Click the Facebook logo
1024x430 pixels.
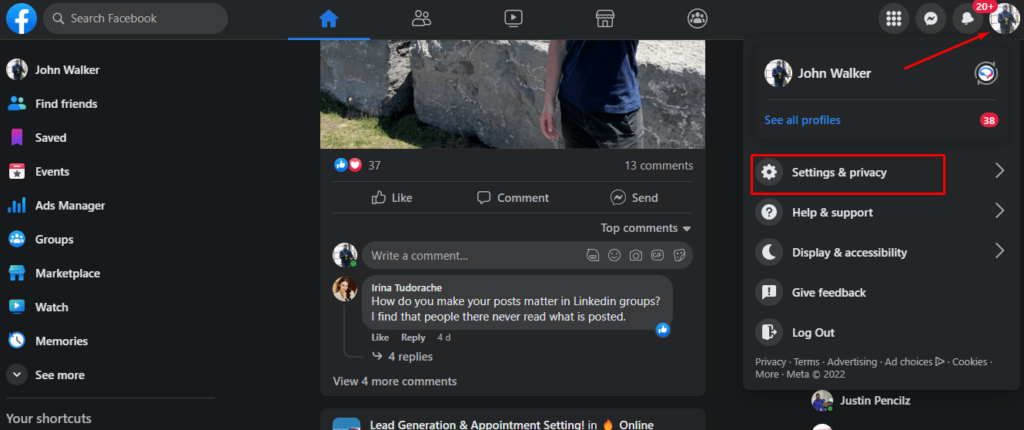coord(21,18)
